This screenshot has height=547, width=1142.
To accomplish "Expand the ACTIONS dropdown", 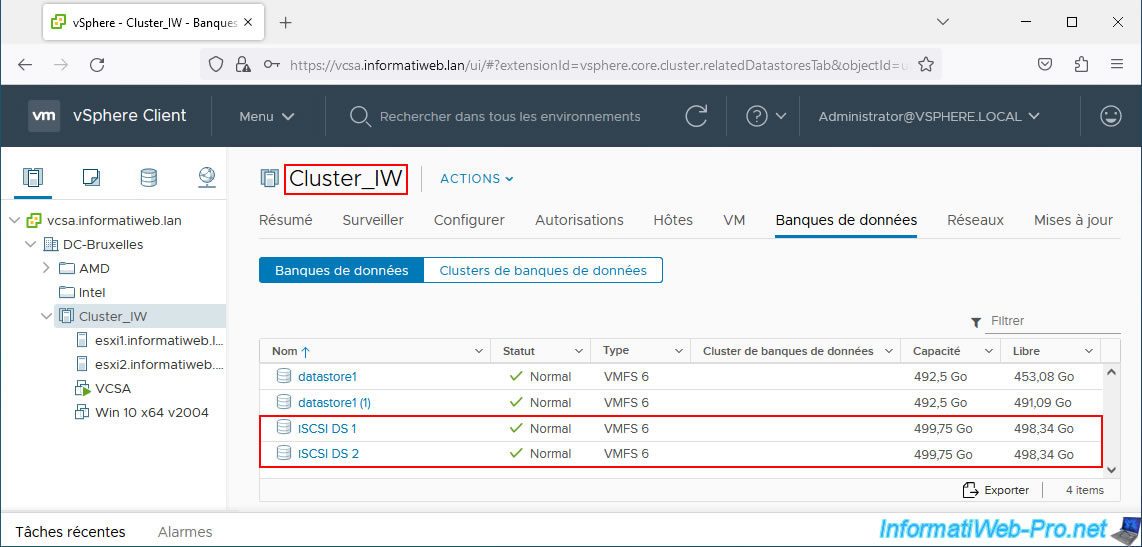I will [x=477, y=178].
